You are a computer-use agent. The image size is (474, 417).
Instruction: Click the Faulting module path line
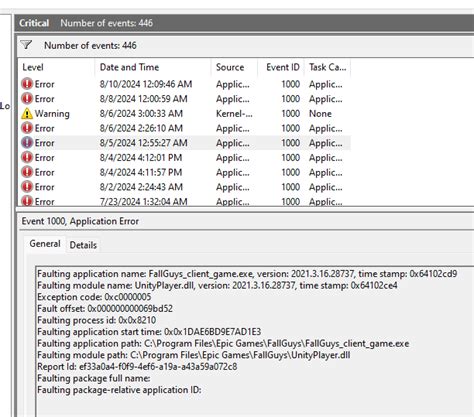(194, 355)
